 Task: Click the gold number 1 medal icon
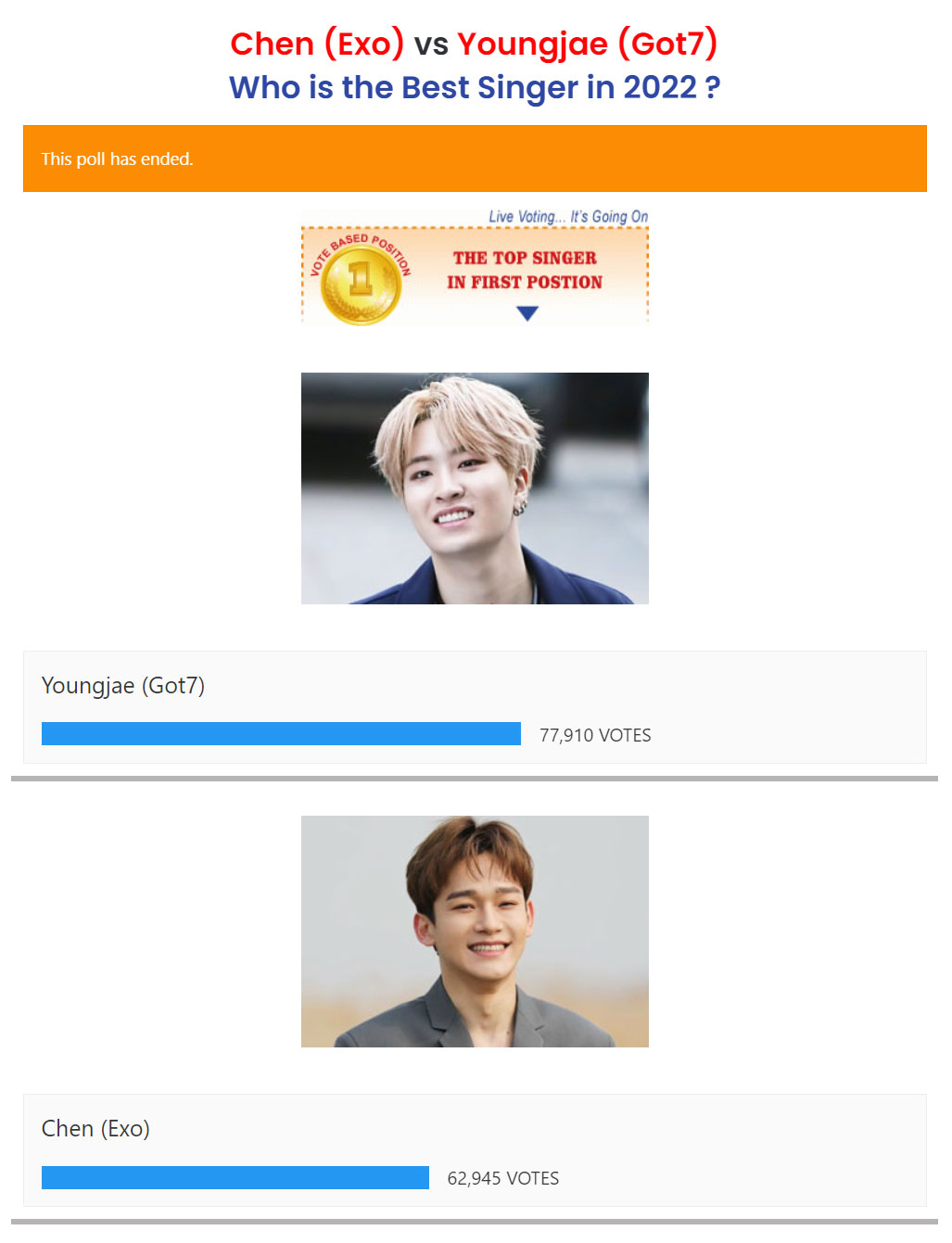pyautogui.click(x=361, y=283)
